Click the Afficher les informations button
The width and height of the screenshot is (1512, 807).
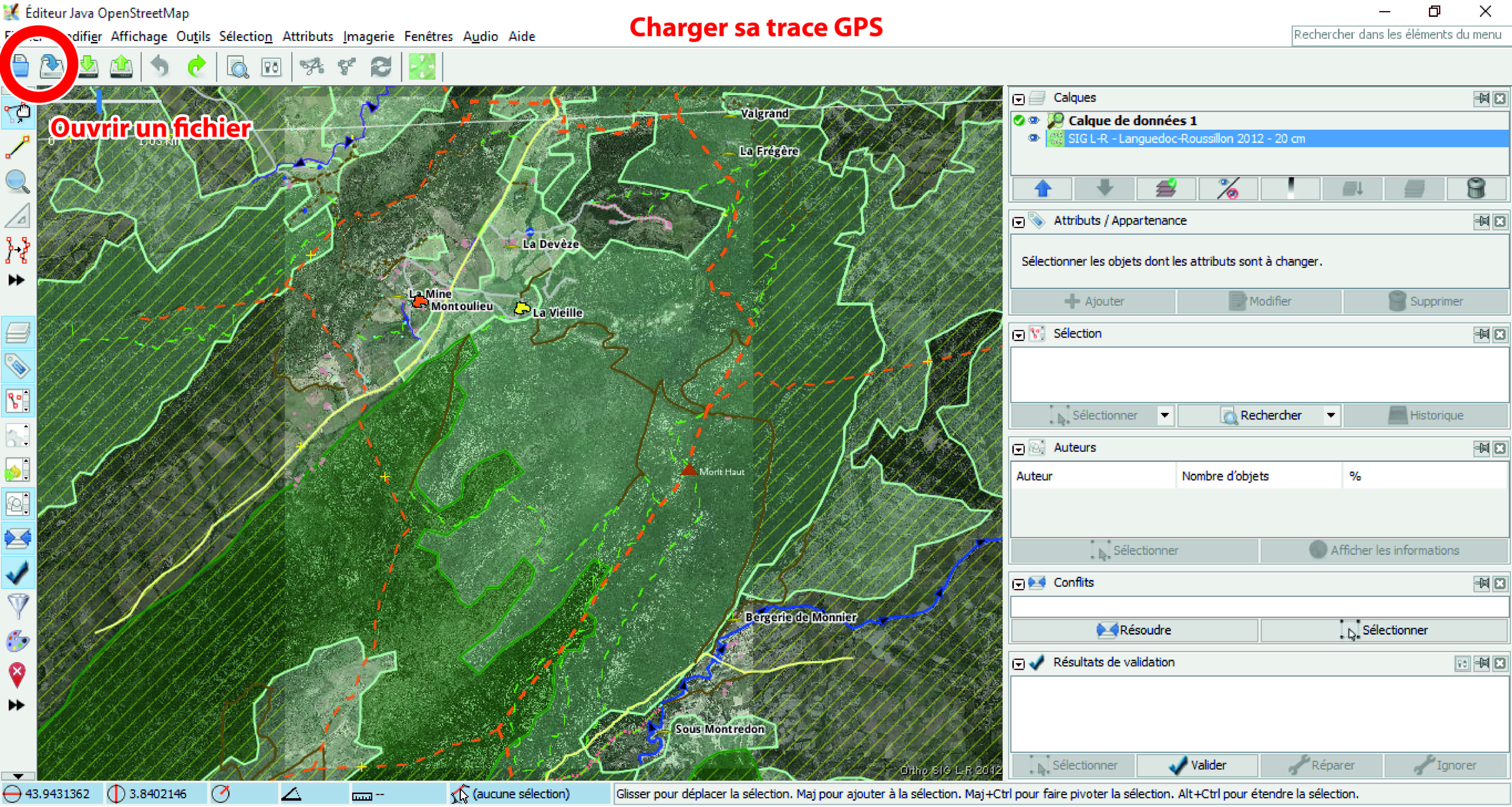pos(1384,550)
